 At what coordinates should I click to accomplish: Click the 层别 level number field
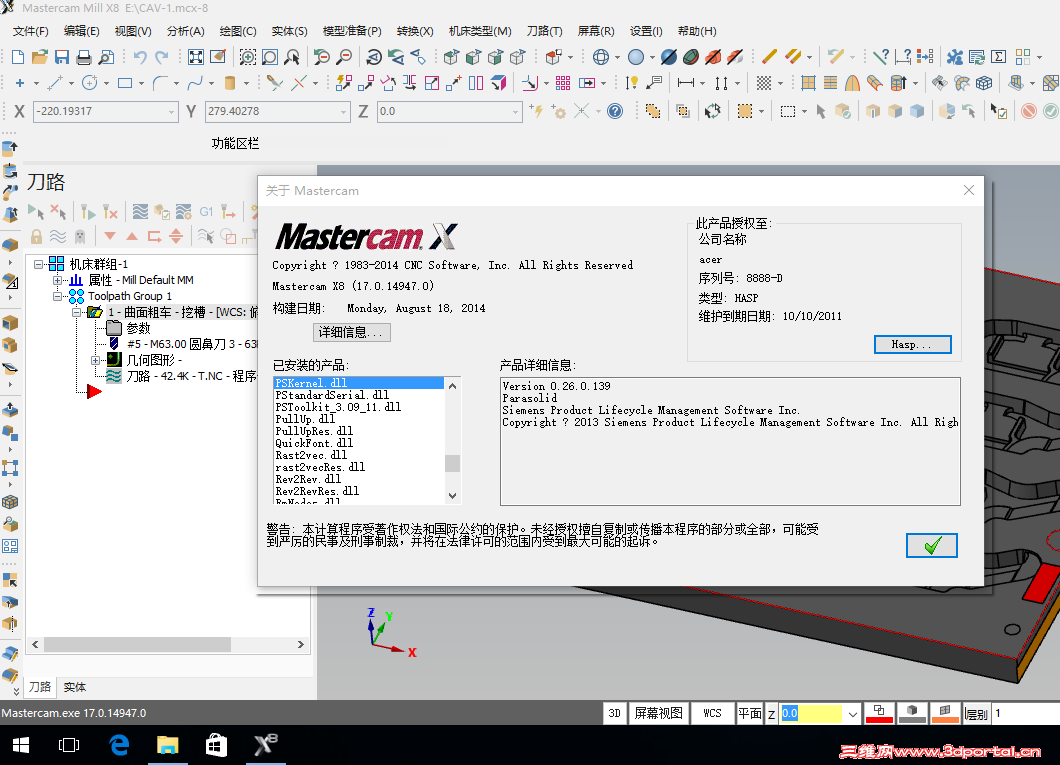coord(1025,714)
